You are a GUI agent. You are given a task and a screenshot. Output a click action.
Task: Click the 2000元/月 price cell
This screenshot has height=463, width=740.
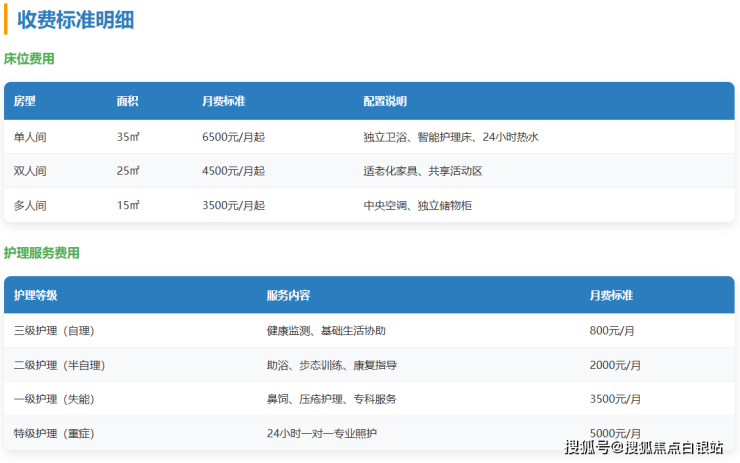(615, 365)
